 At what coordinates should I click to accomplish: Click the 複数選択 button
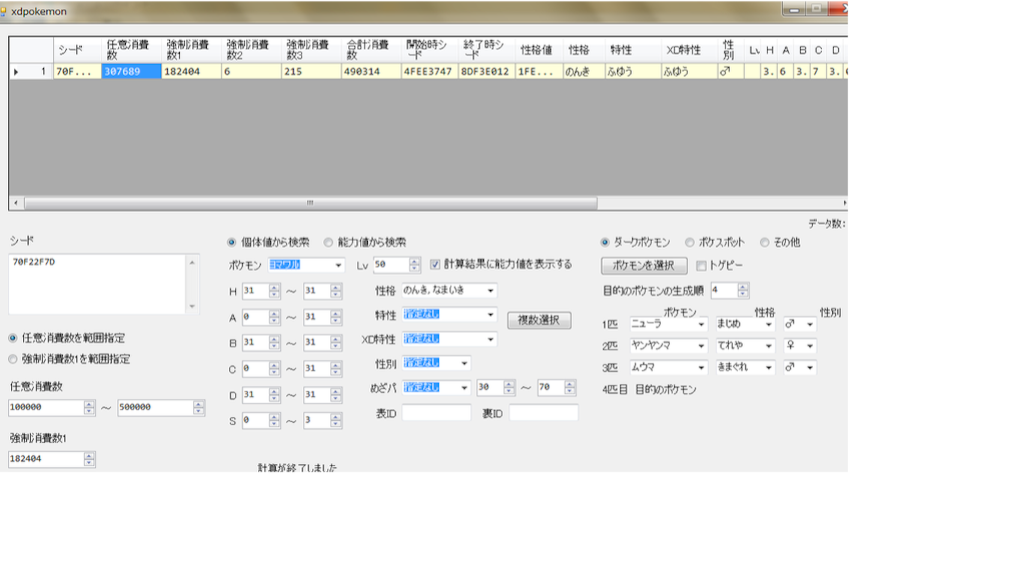click(x=539, y=320)
